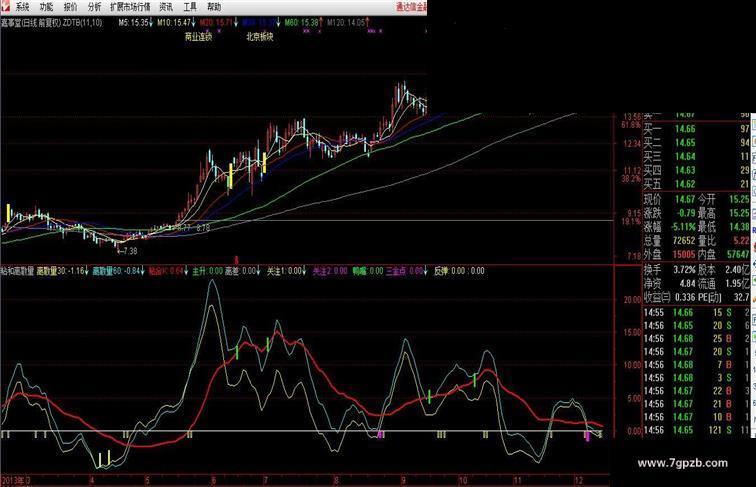
Task: Open the 资讯 menu
Action: tap(166, 6)
